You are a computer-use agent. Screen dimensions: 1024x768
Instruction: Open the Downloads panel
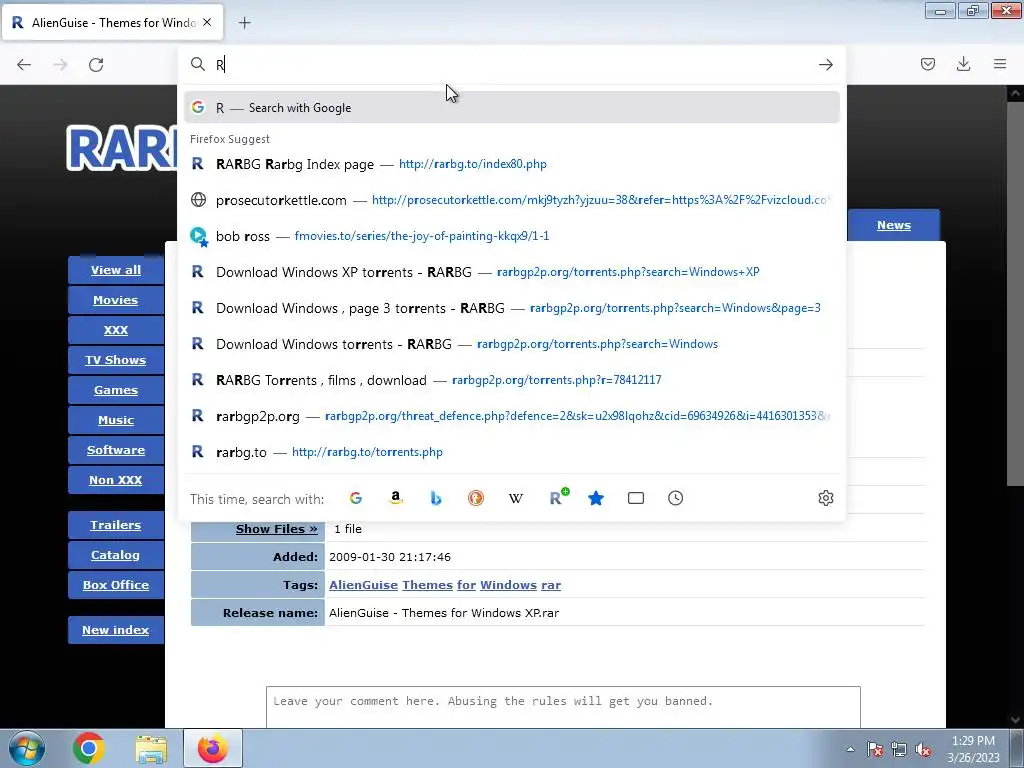pos(963,64)
